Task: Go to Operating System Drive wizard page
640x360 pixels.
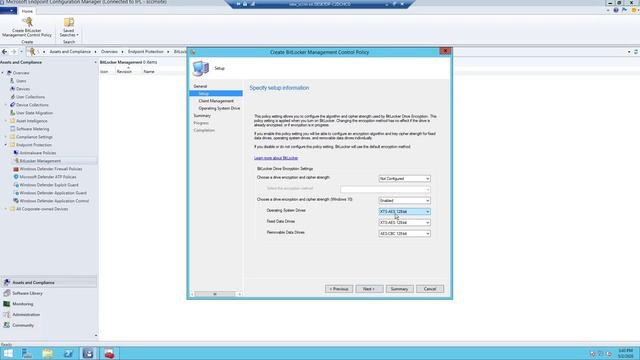Action: click(x=219, y=108)
